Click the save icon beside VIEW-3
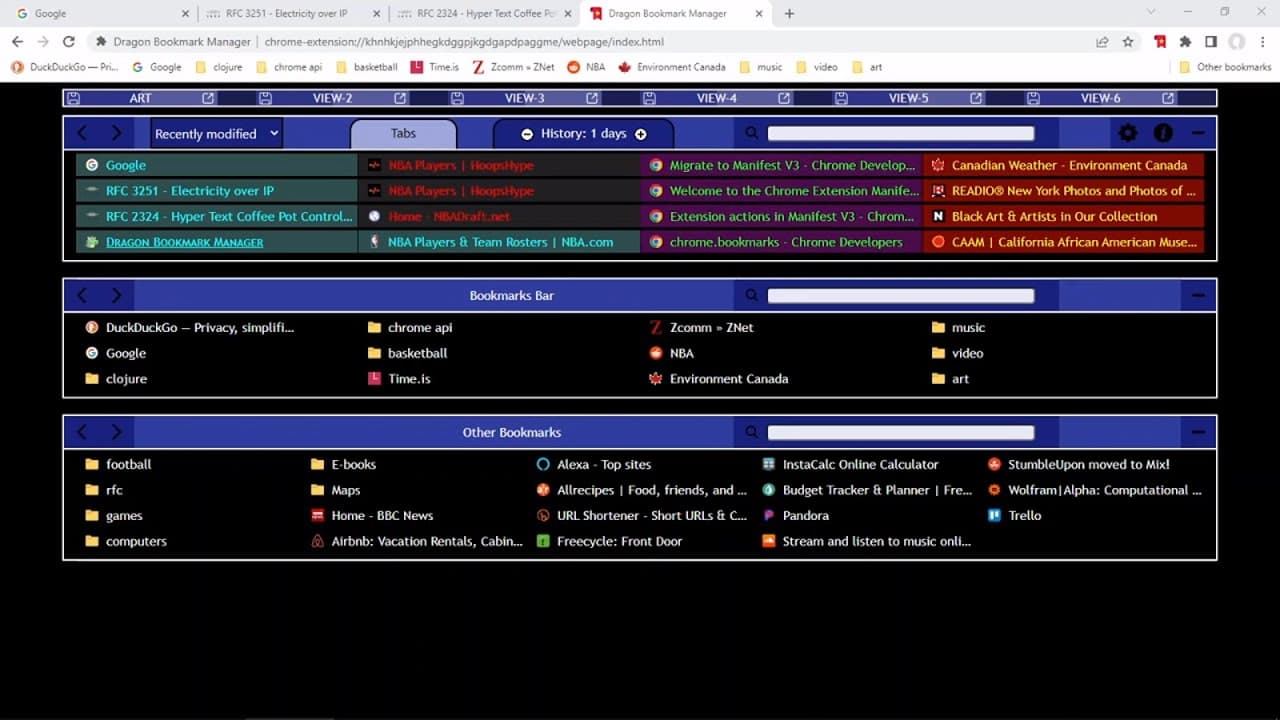The image size is (1280, 720). (457, 98)
